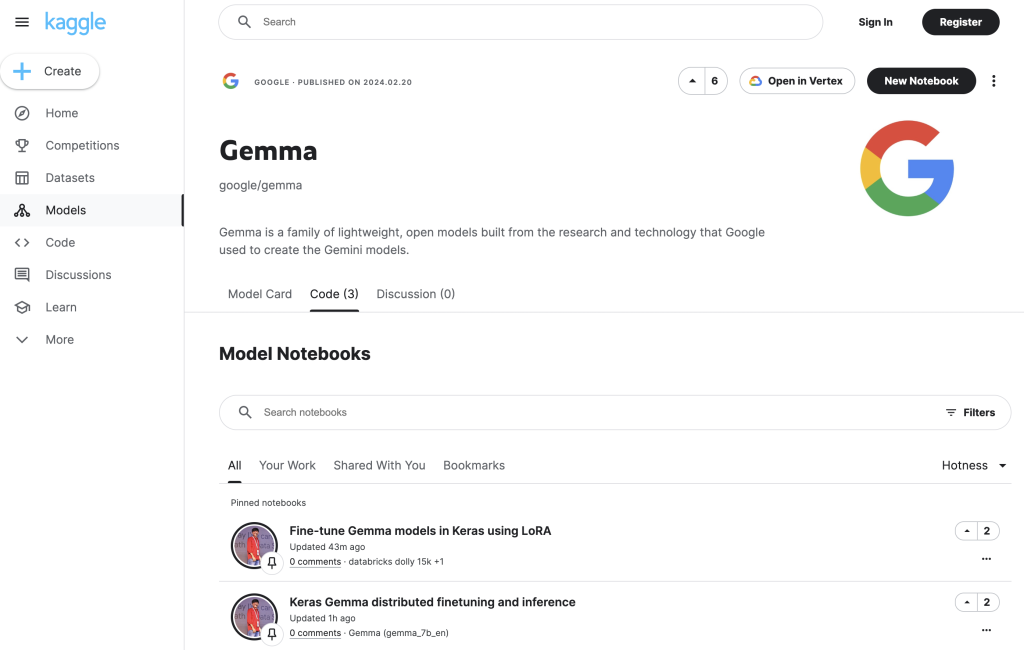
Task: Click the Open in Vertex button
Action: (x=797, y=81)
